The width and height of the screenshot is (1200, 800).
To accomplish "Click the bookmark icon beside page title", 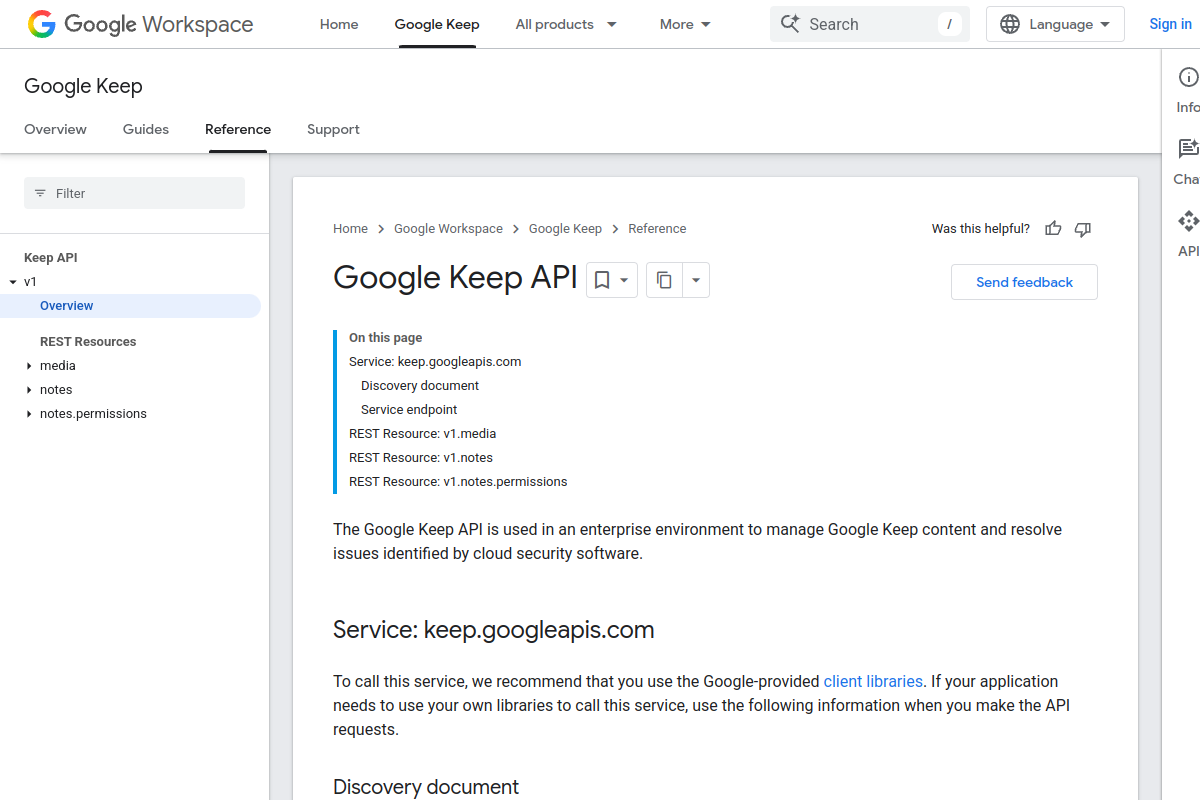I will pos(602,281).
